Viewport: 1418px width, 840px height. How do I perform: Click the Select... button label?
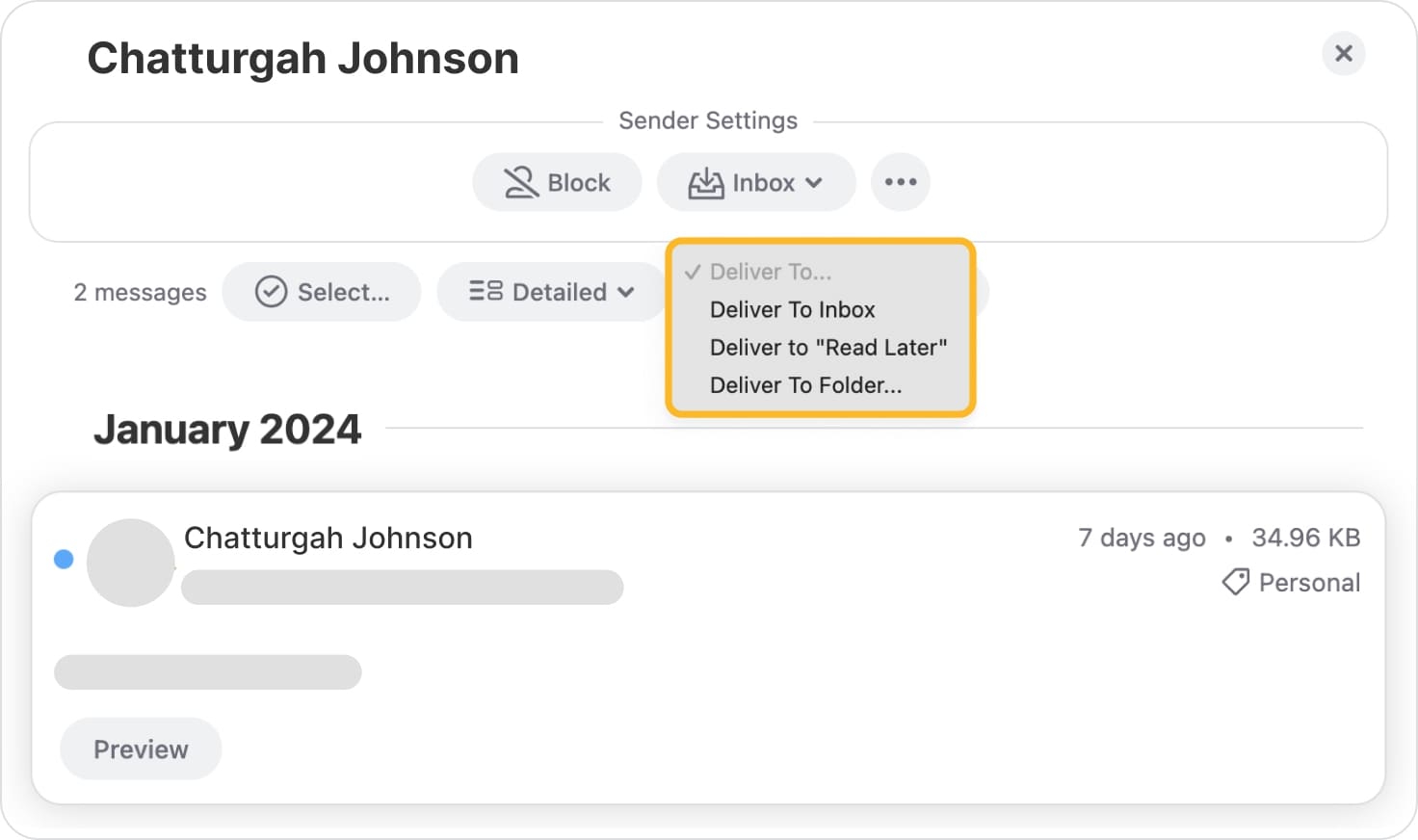343,292
